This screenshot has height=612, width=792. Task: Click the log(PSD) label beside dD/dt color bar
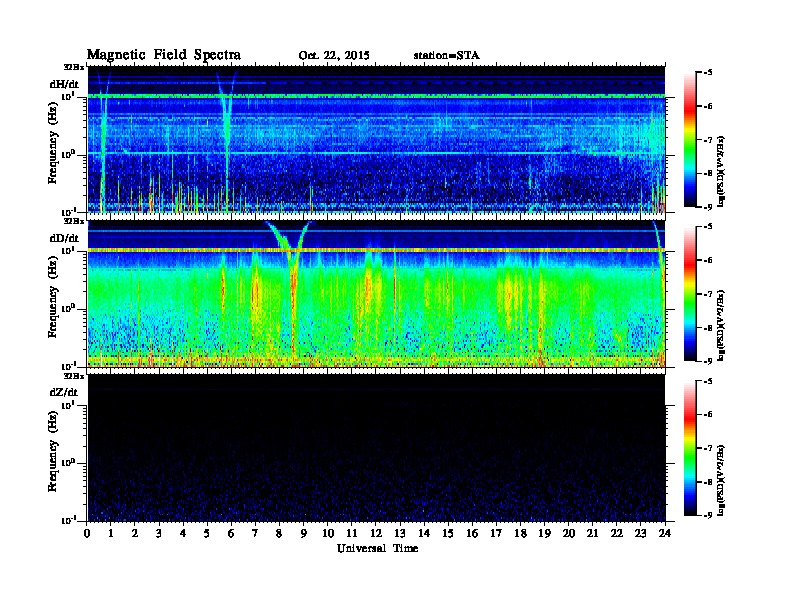point(721,325)
